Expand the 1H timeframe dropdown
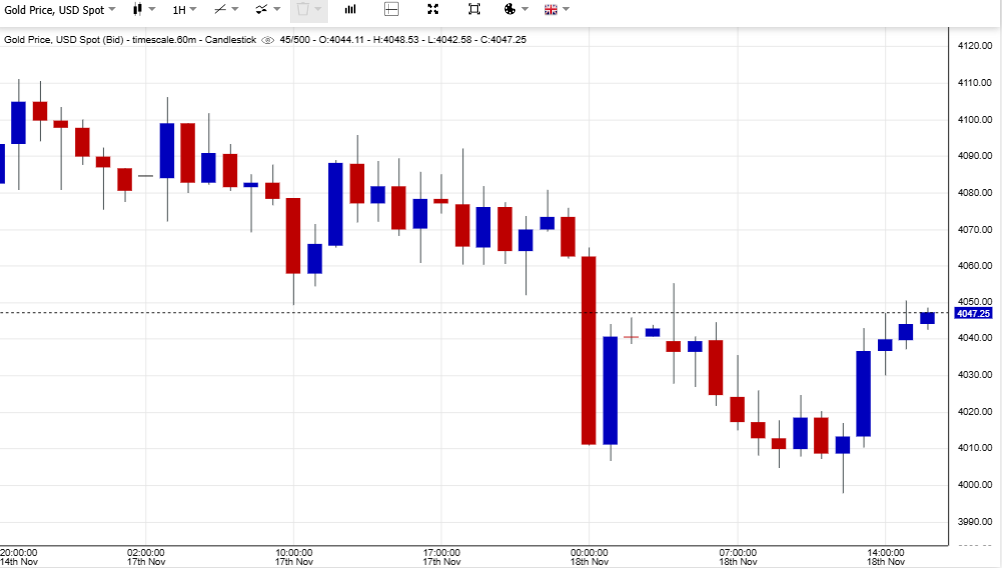Image resolution: width=1002 pixels, height=568 pixels. click(184, 10)
